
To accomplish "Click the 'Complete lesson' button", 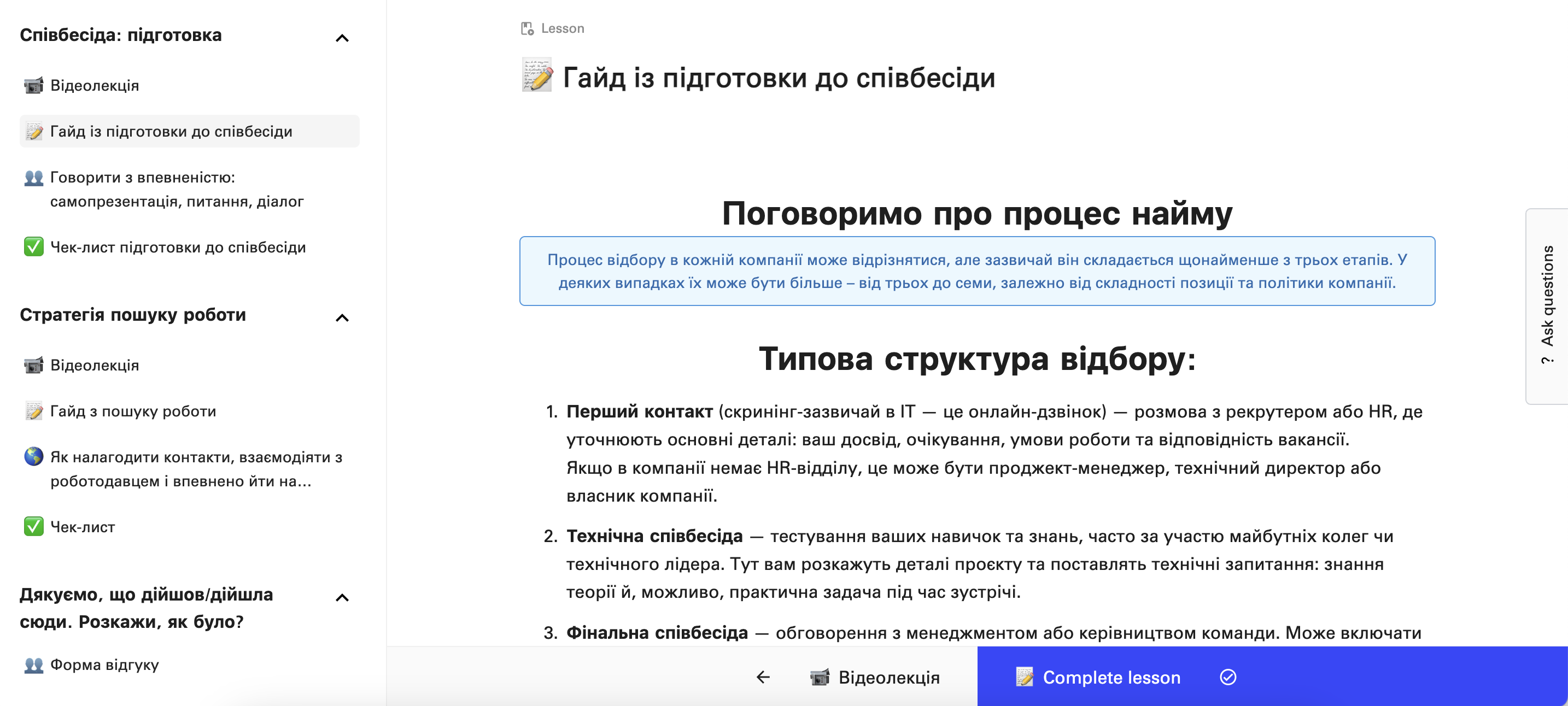I will coord(1272,677).
